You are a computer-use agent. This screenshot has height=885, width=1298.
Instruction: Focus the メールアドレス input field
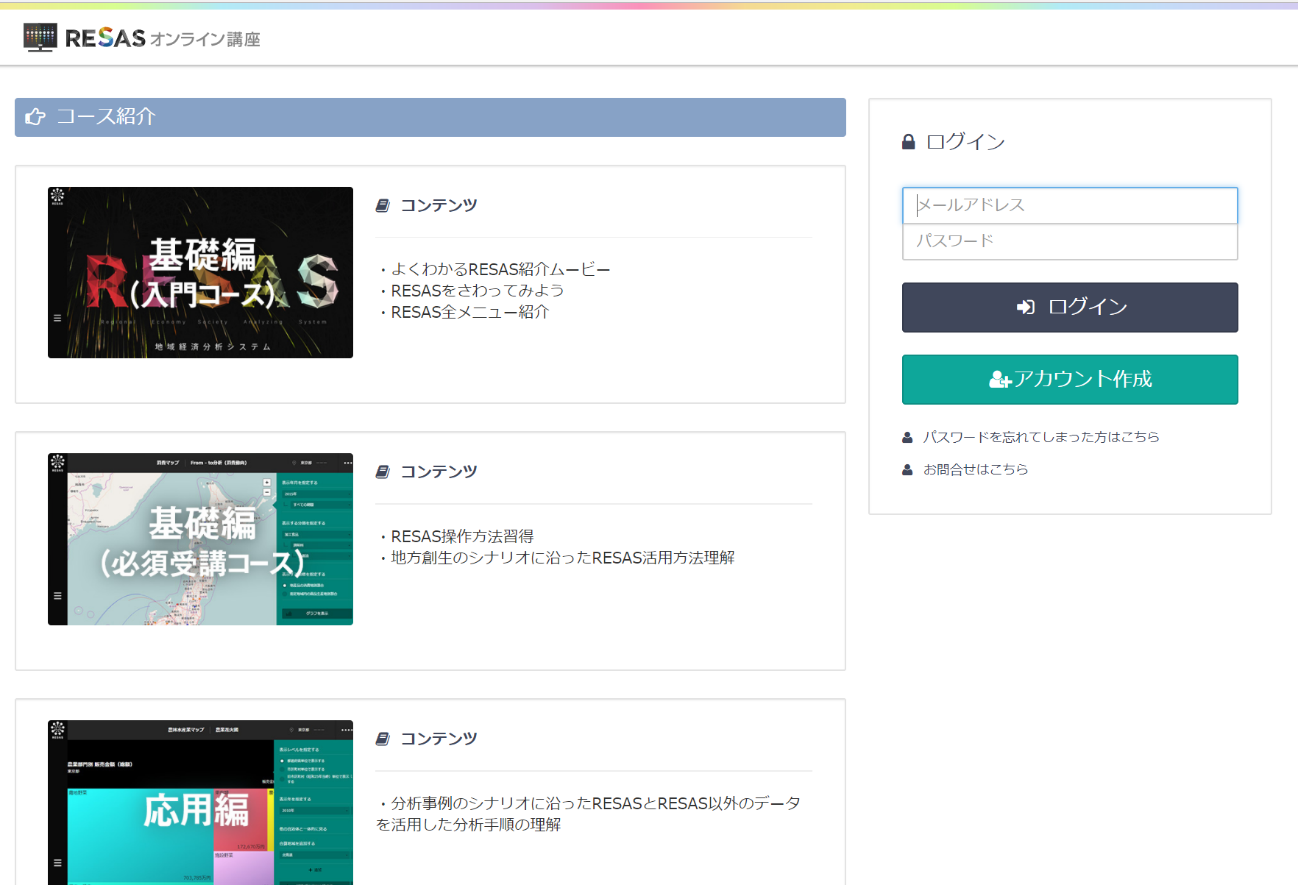point(1070,205)
